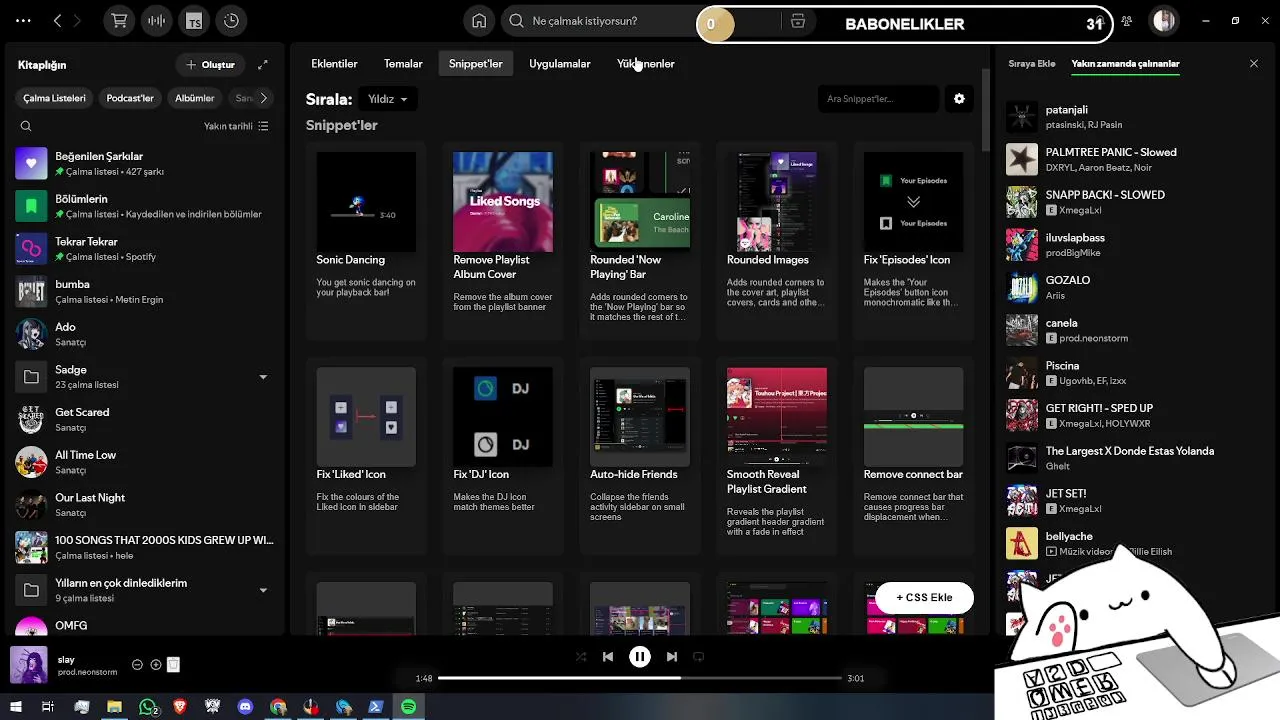1280x720 pixels.
Task: Open the Browse icon beside the search box
Action: click(x=797, y=21)
